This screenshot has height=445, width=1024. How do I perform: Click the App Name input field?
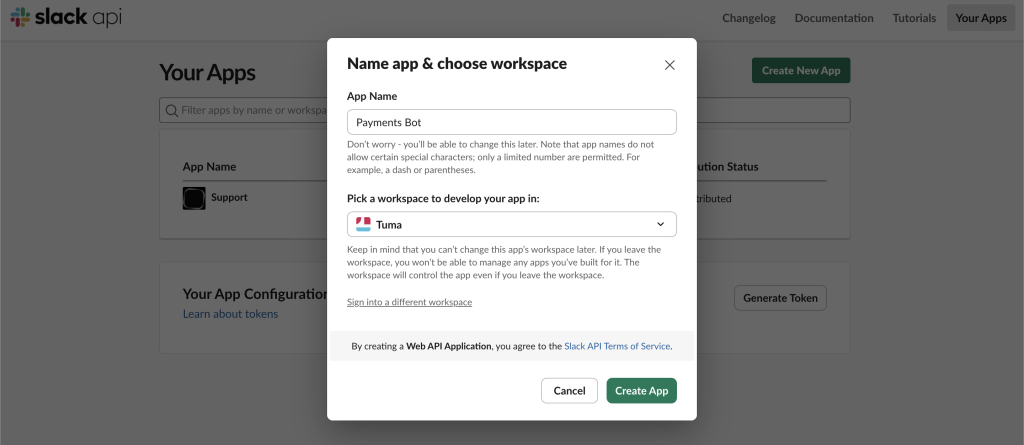click(511, 122)
